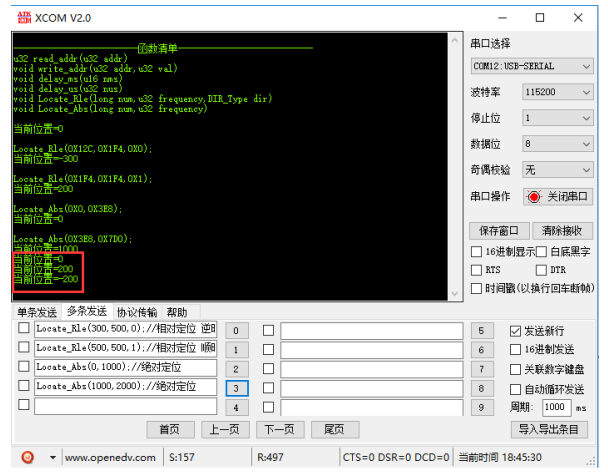The height and width of the screenshot is (475, 608).
Task: Click the red record icon in status bar
Action: [x=28, y=458]
